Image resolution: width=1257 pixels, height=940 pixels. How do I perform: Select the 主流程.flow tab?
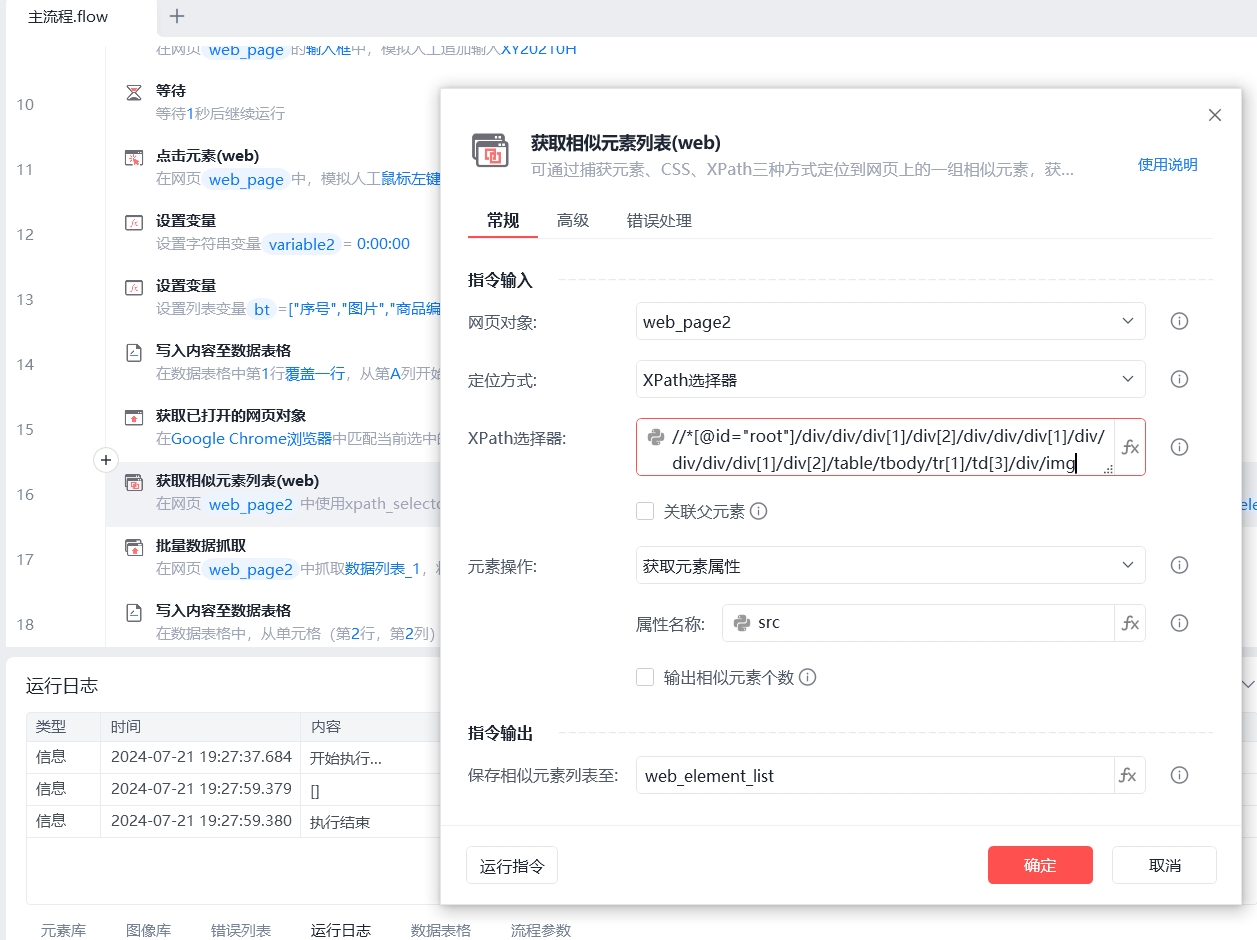point(68,17)
